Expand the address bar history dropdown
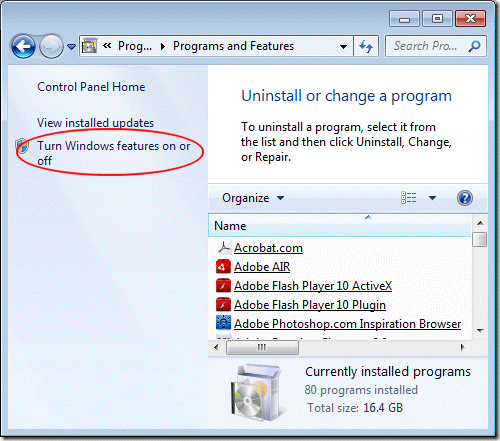The width and height of the screenshot is (500, 441). (343, 46)
